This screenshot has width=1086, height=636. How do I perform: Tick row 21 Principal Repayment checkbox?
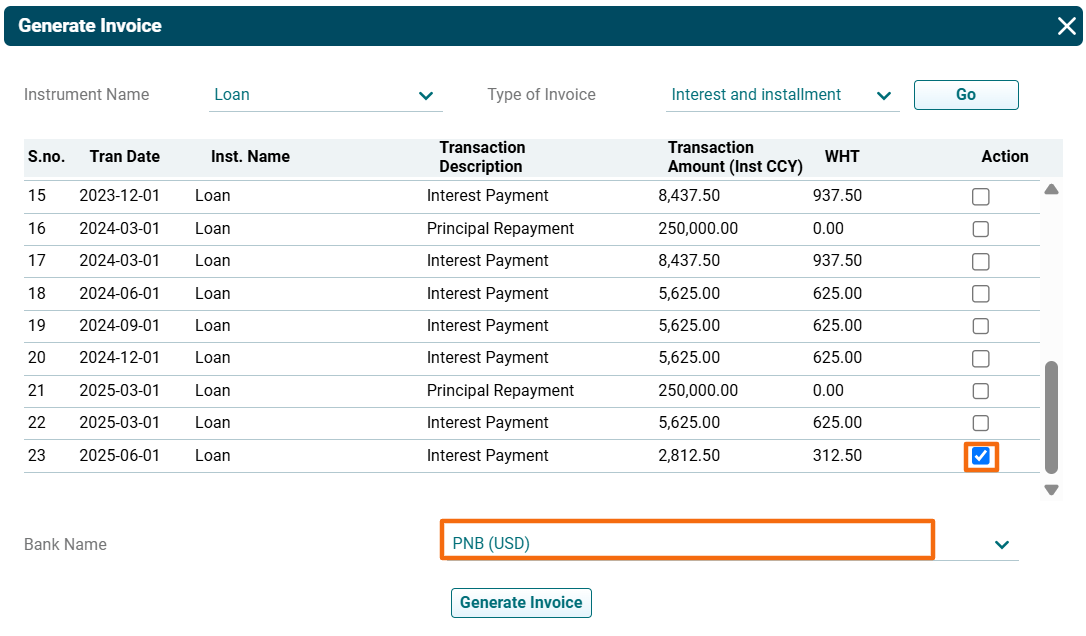tap(981, 391)
